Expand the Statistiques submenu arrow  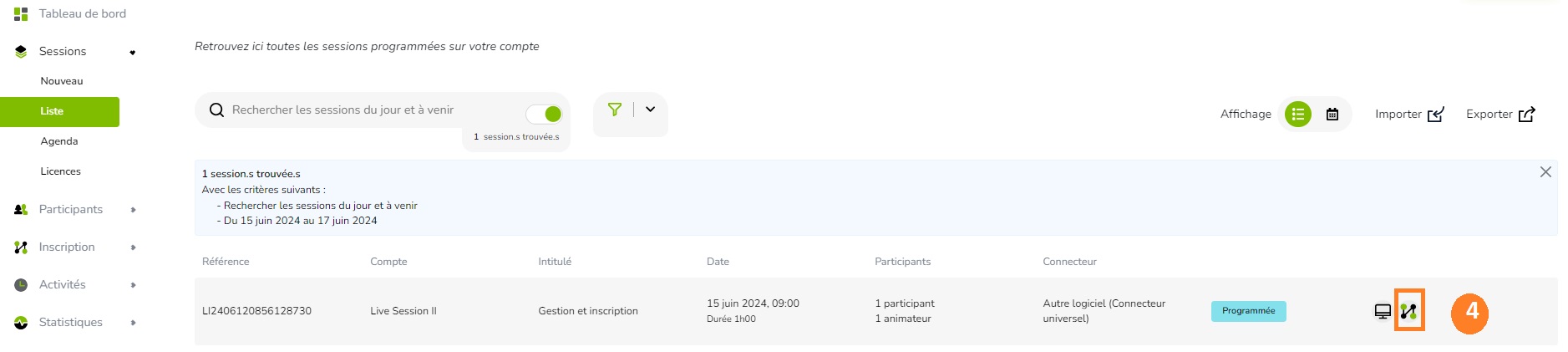click(134, 323)
